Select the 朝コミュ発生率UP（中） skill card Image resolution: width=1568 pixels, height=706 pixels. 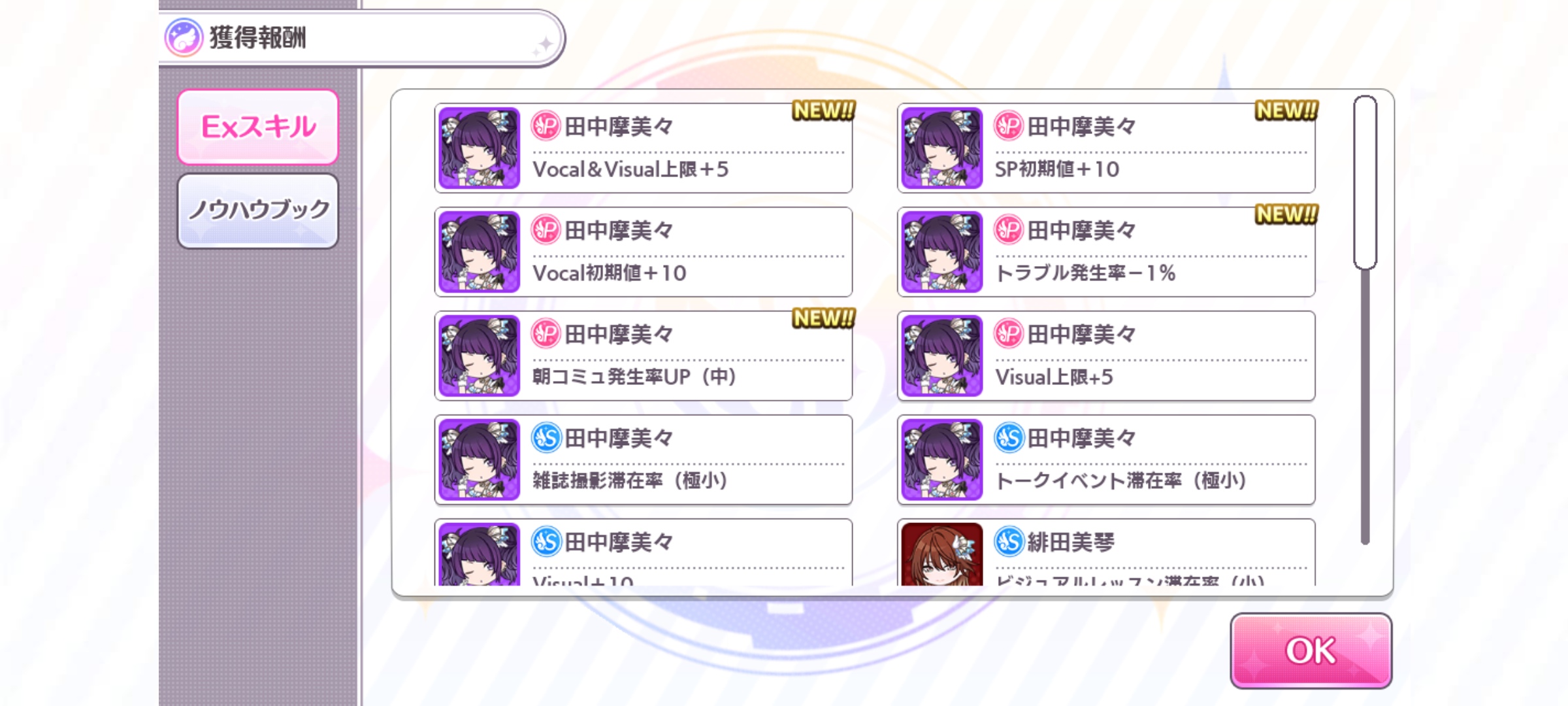644,356
